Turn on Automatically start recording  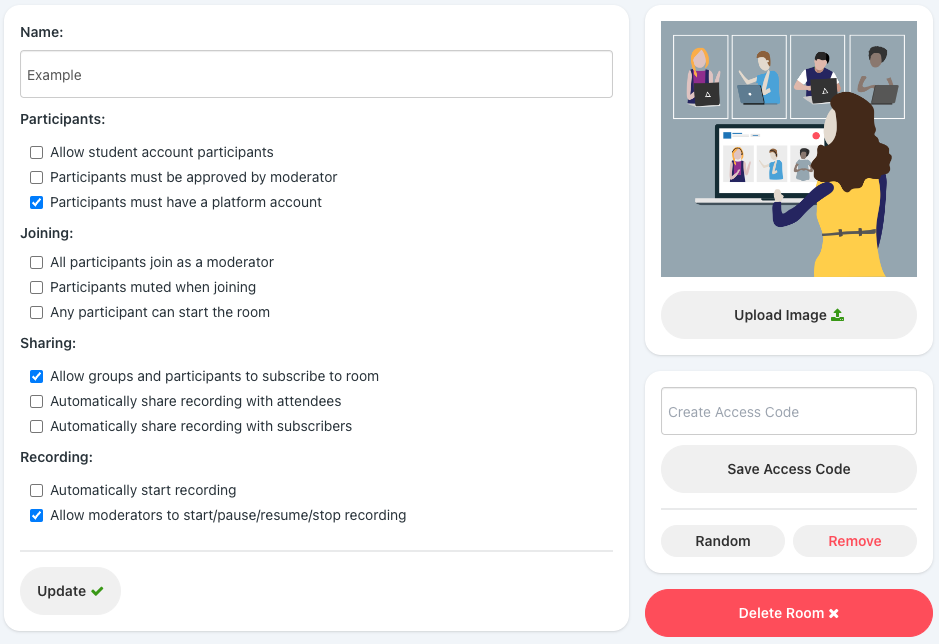click(37, 491)
